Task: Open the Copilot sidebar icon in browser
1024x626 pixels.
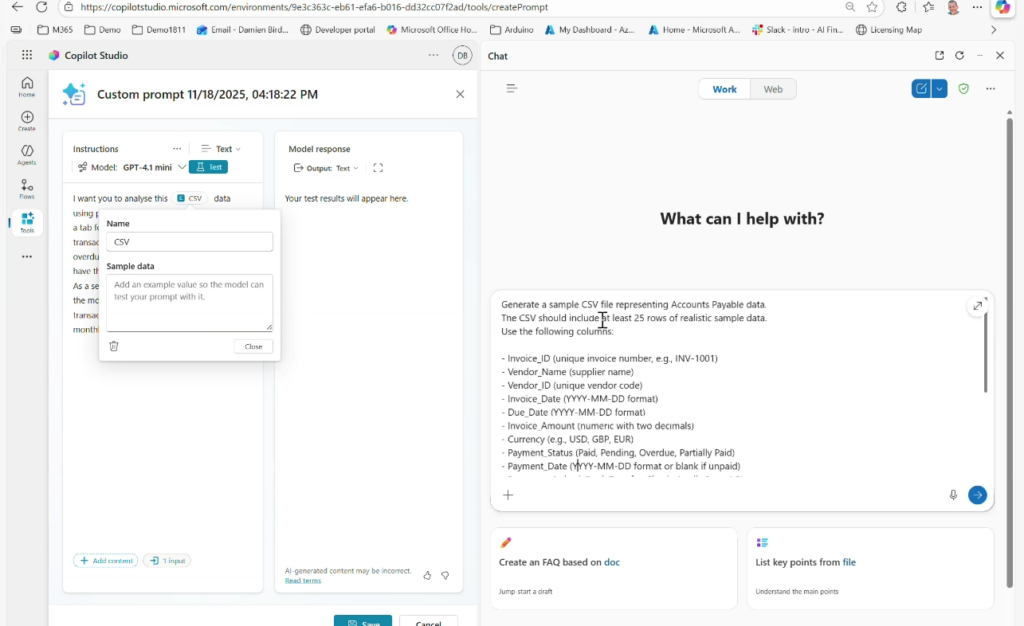Action: click(1002, 7)
